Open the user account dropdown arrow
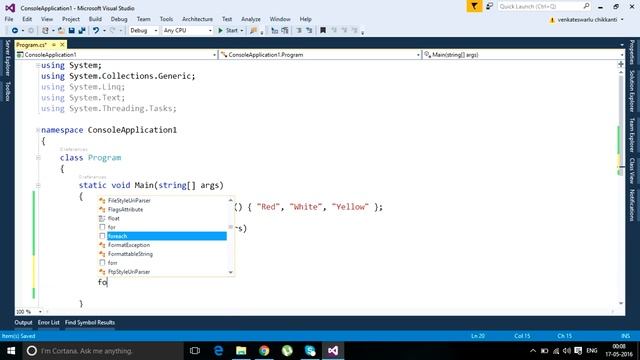640x360 pixels. pyautogui.click(x=622, y=20)
